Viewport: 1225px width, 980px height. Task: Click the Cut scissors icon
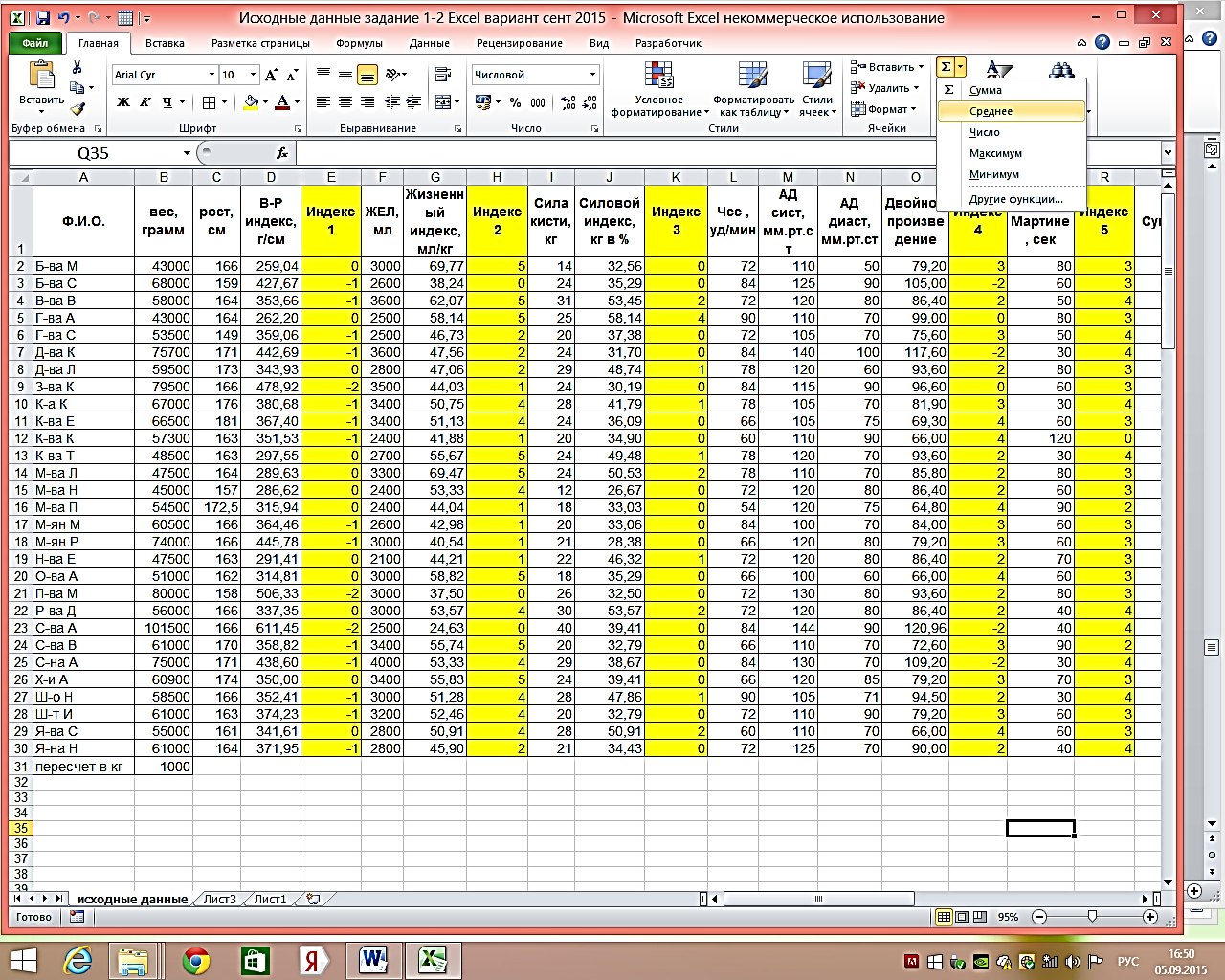pyautogui.click(x=78, y=68)
